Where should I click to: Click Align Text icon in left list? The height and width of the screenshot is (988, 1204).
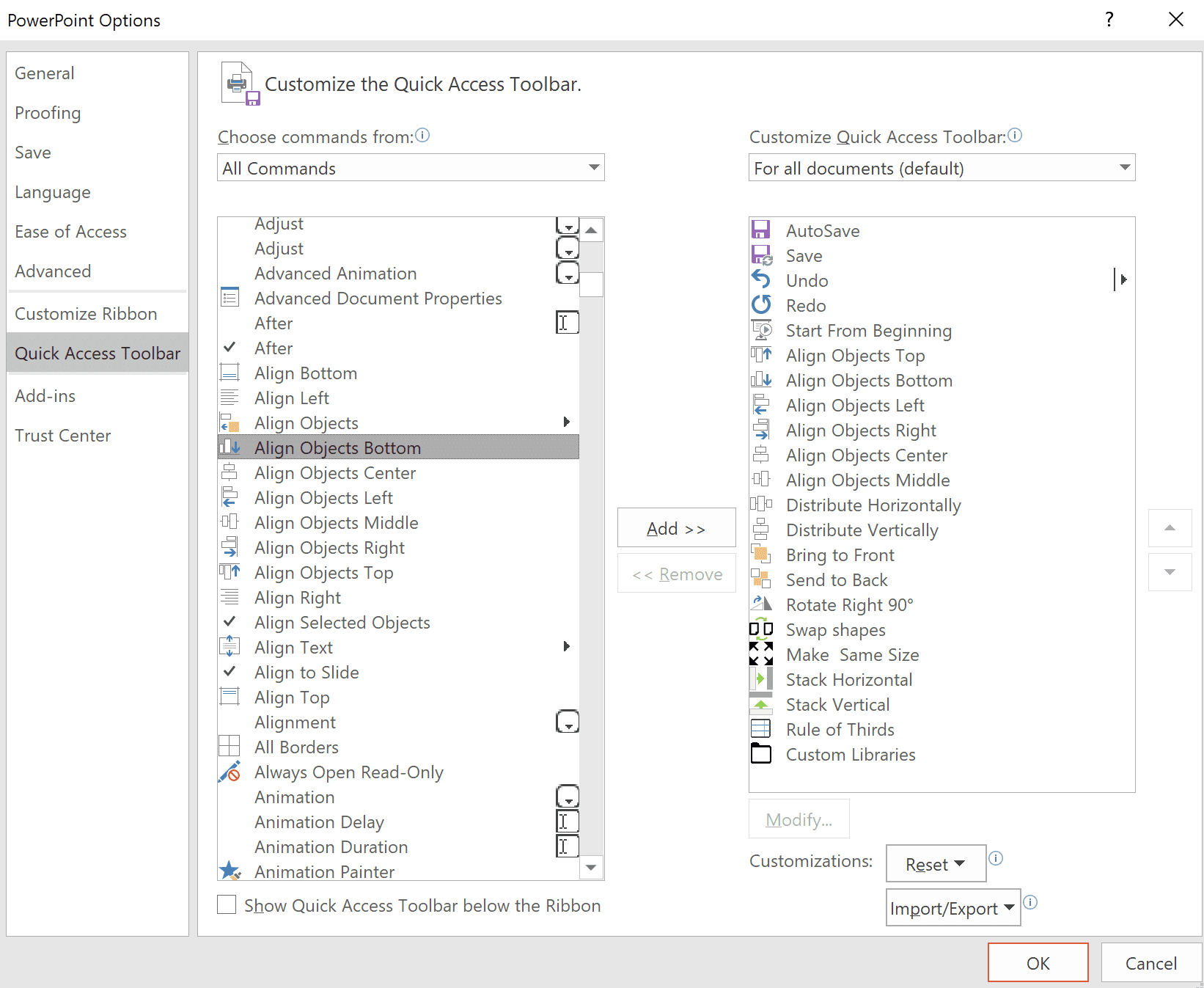[230, 647]
